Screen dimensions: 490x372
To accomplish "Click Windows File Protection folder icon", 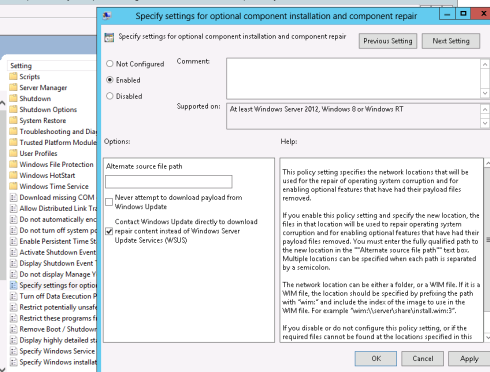I will (13, 164).
